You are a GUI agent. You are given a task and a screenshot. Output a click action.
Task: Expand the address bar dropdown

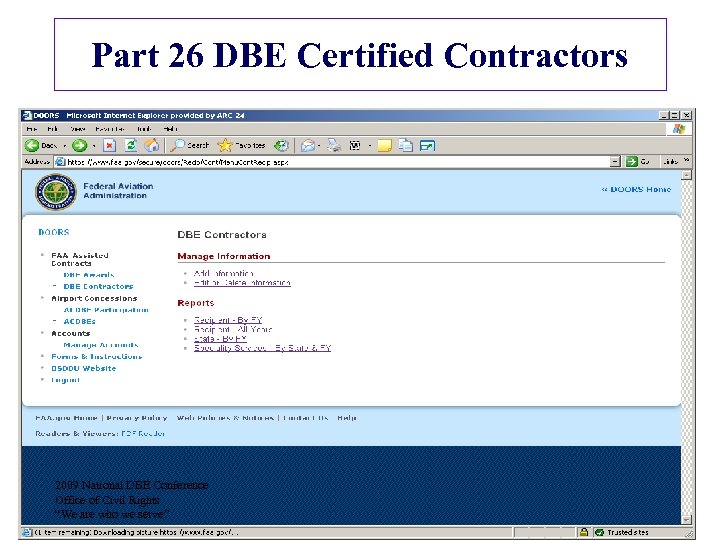615,161
